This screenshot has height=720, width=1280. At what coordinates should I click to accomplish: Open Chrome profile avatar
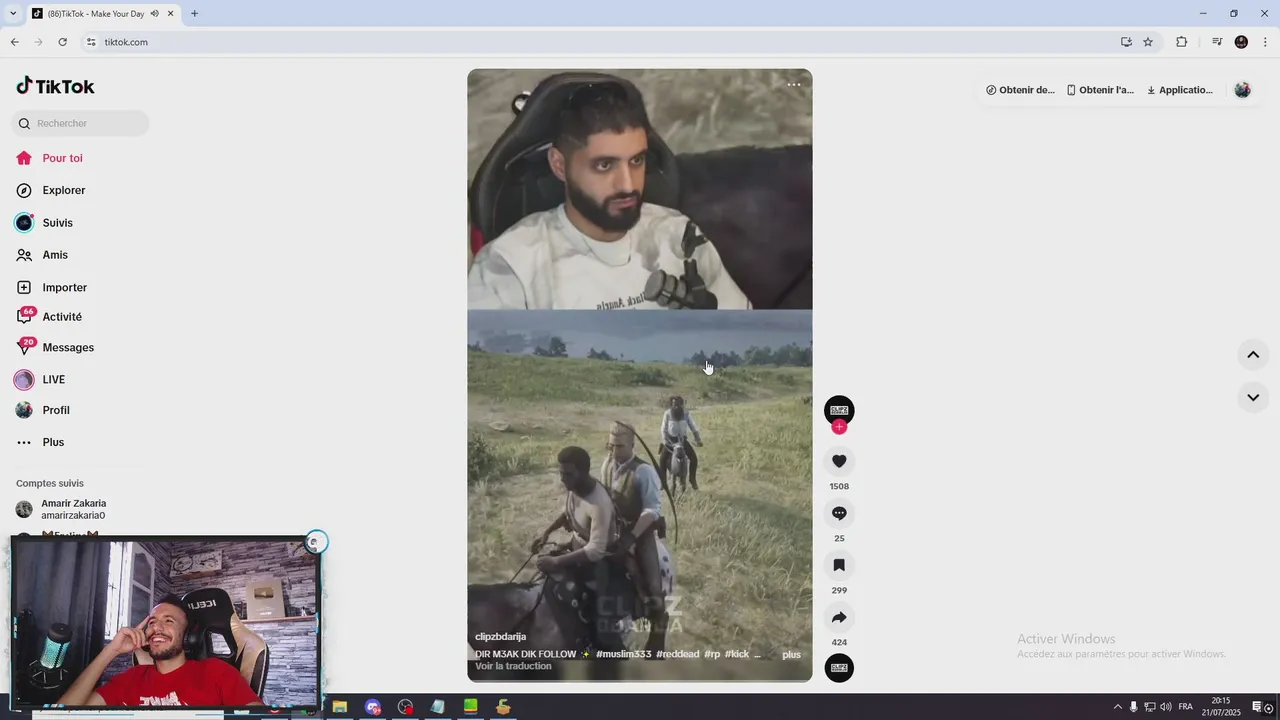point(1241,42)
